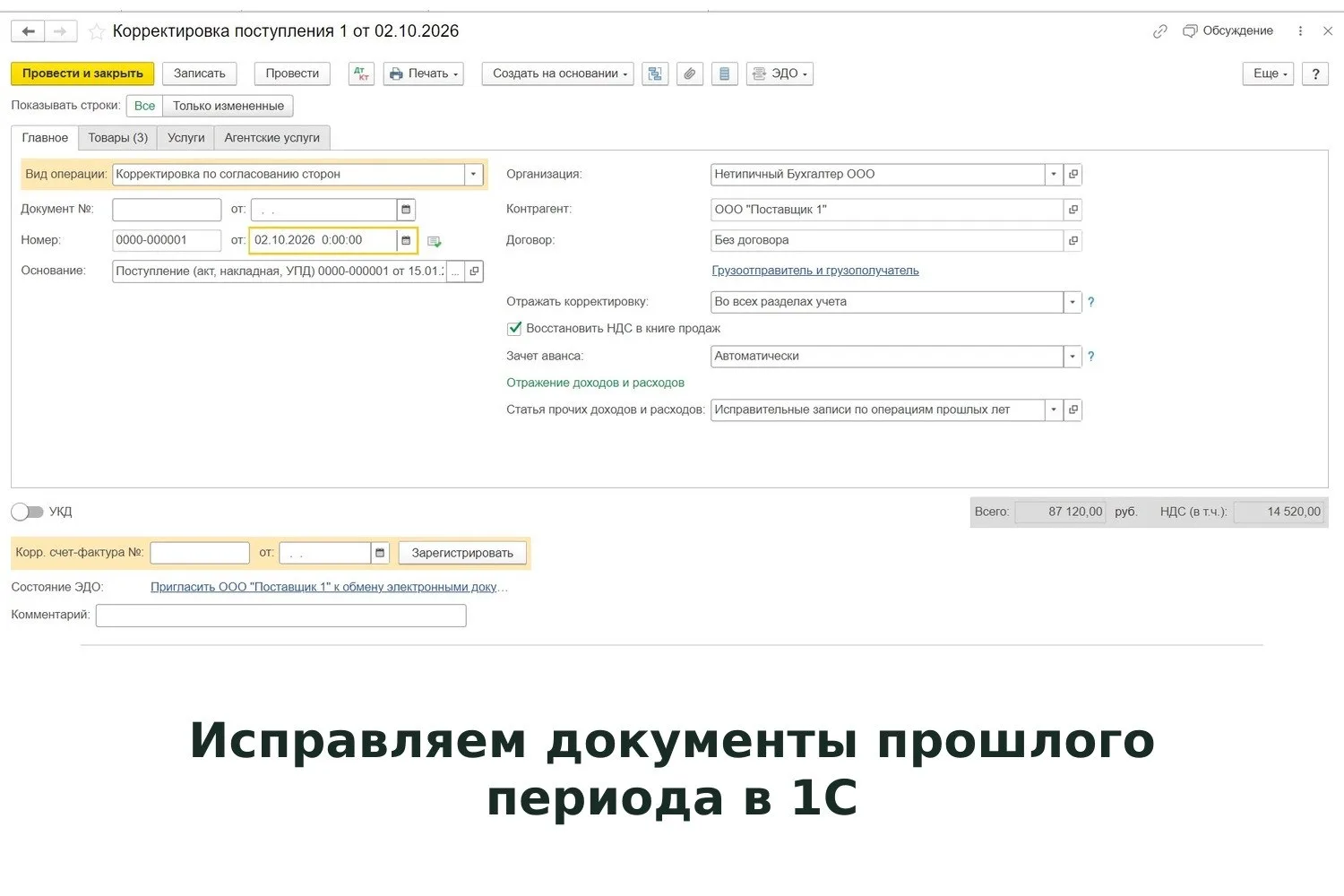
Task: Open the Организация record with its open icon
Action: 1073,174
